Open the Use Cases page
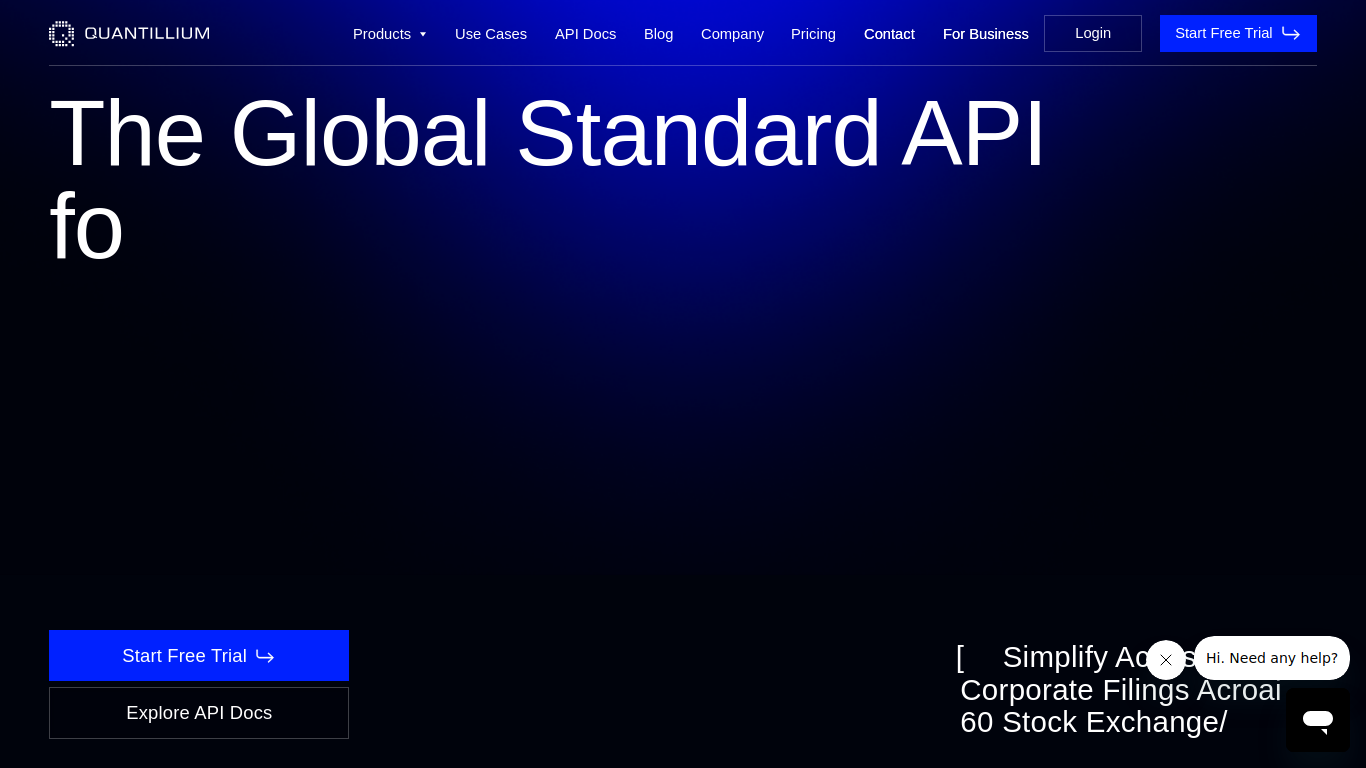This screenshot has width=1366, height=768. (x=491, y=34)
